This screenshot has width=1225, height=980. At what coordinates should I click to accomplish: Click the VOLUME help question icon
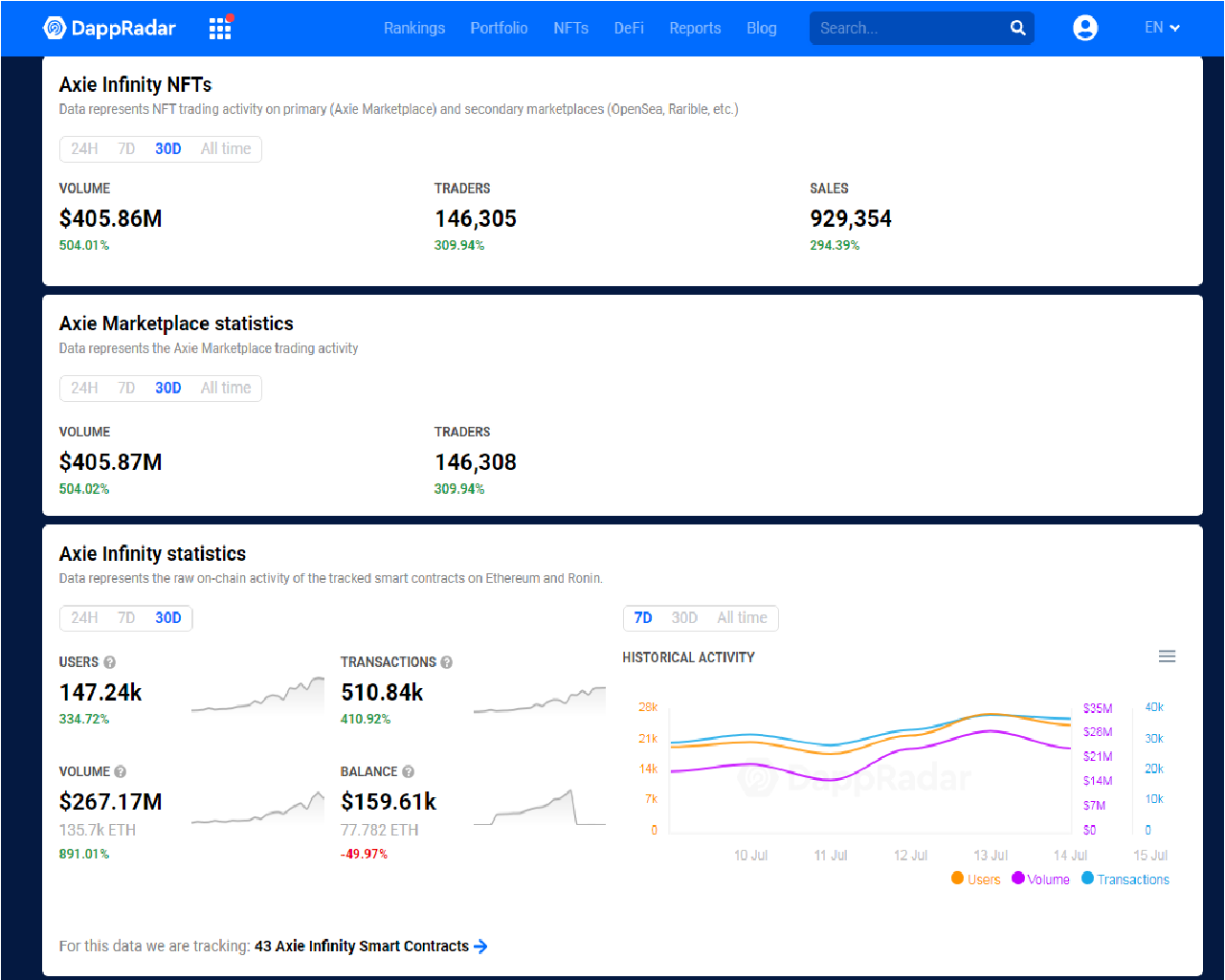[x=121, y=771]
